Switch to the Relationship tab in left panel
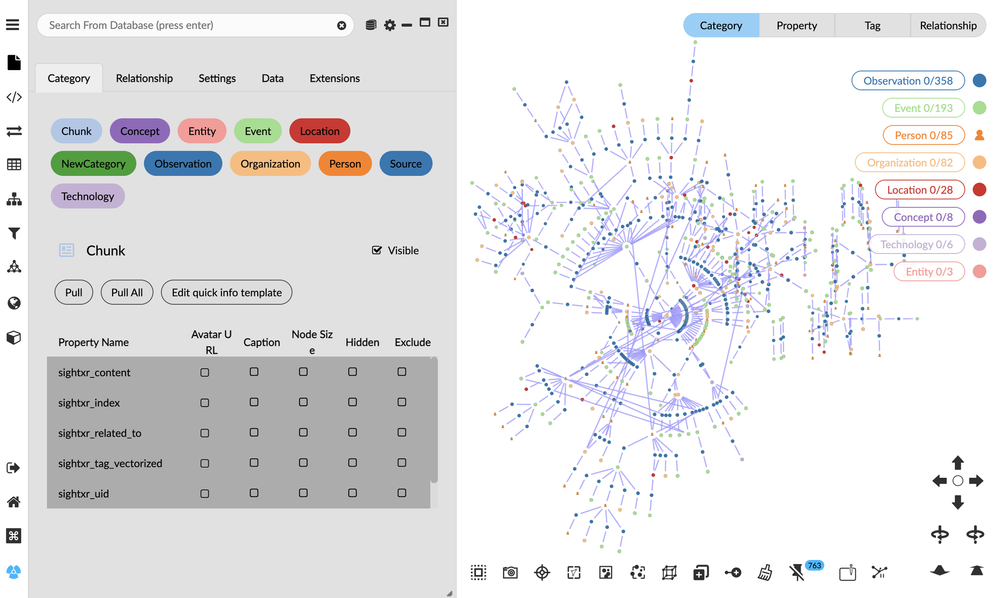Screen dimensions: 1000x598 coord(144,78)
